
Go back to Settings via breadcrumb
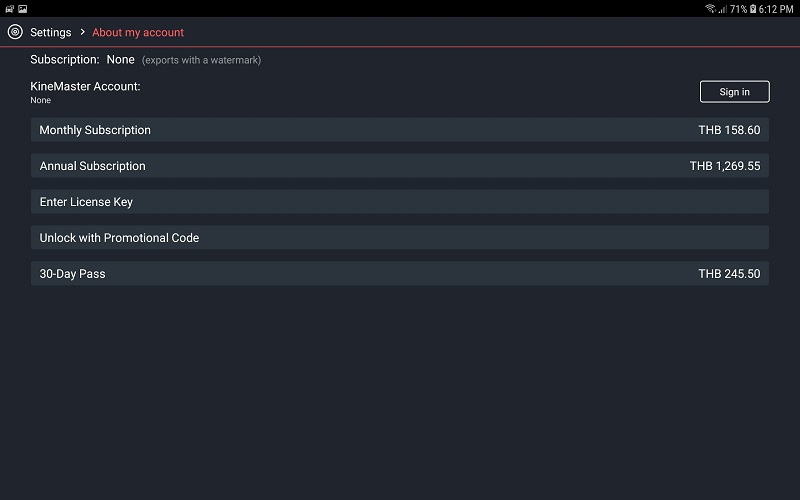coord(50,32)
